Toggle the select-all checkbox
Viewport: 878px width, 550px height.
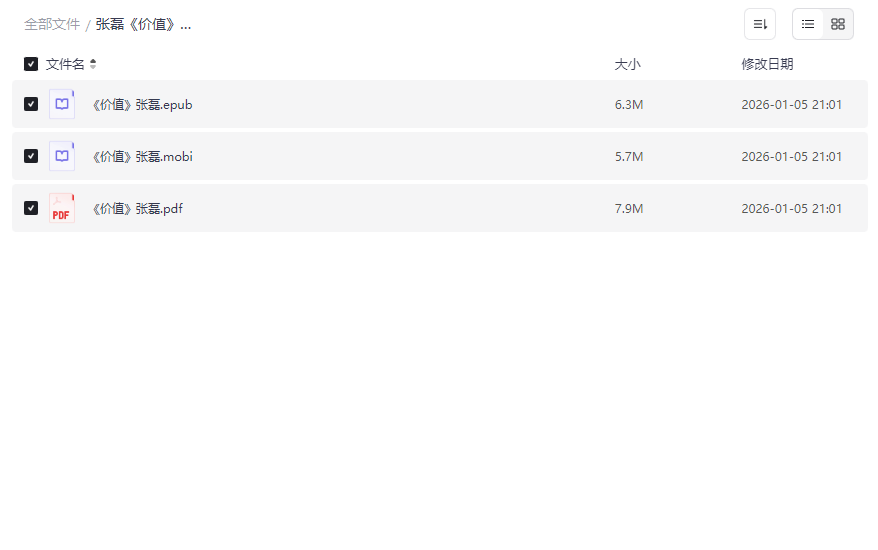[x=31, y=64]
